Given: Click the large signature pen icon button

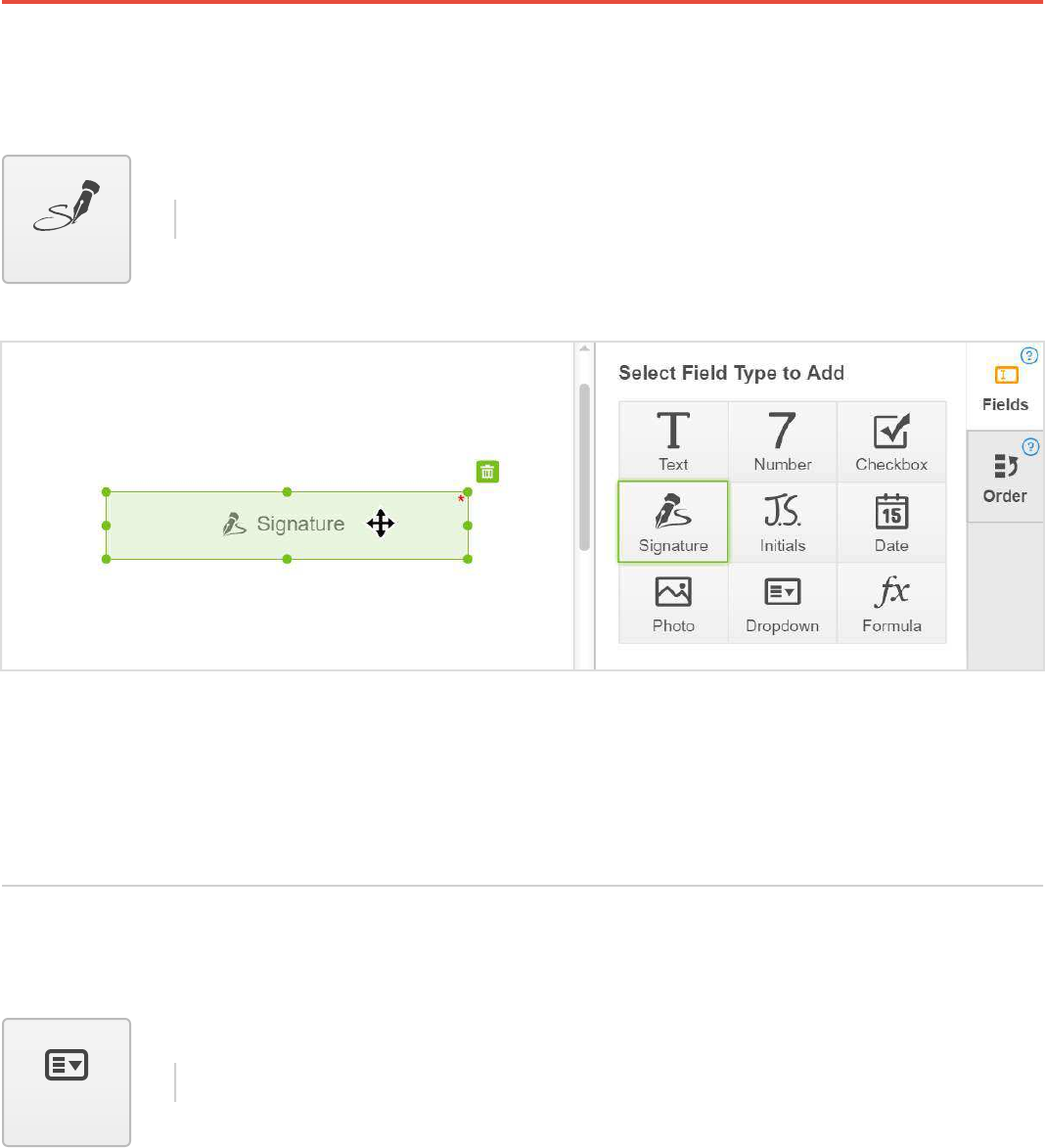Looking at the screenshot, I should pyautogui.click(x=67, y=219).
